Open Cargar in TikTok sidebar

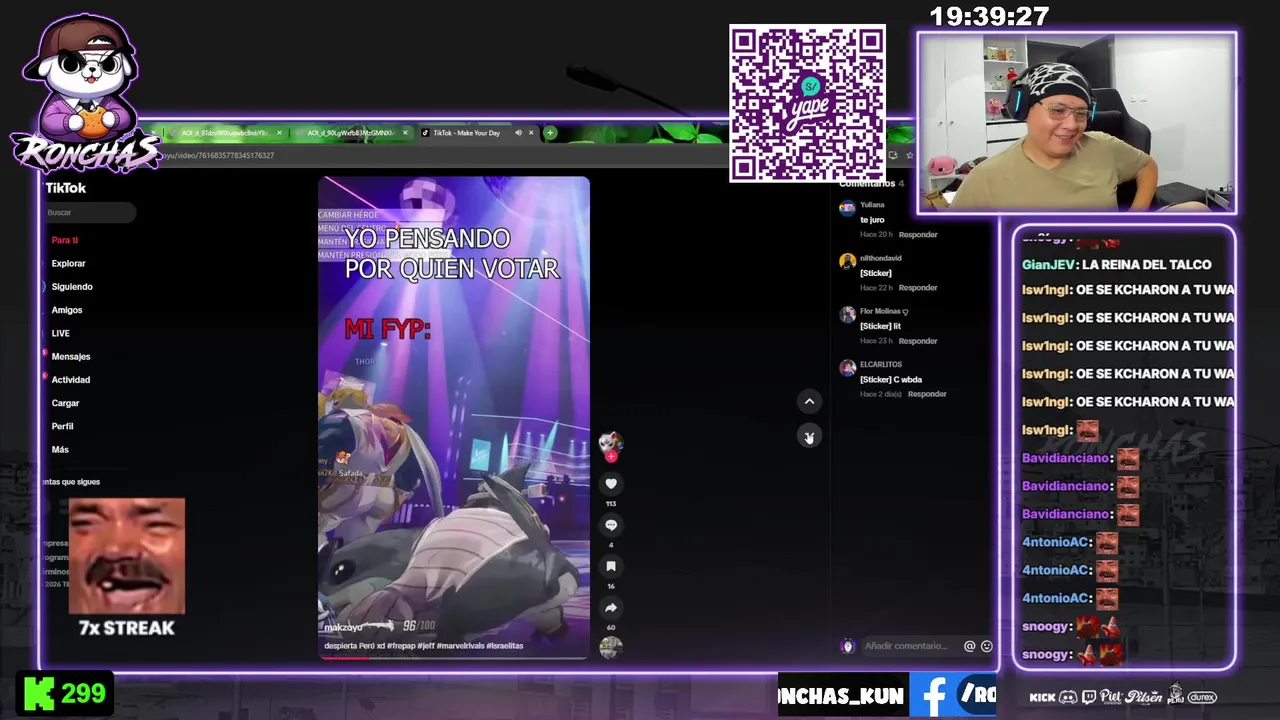coord(65,403)
